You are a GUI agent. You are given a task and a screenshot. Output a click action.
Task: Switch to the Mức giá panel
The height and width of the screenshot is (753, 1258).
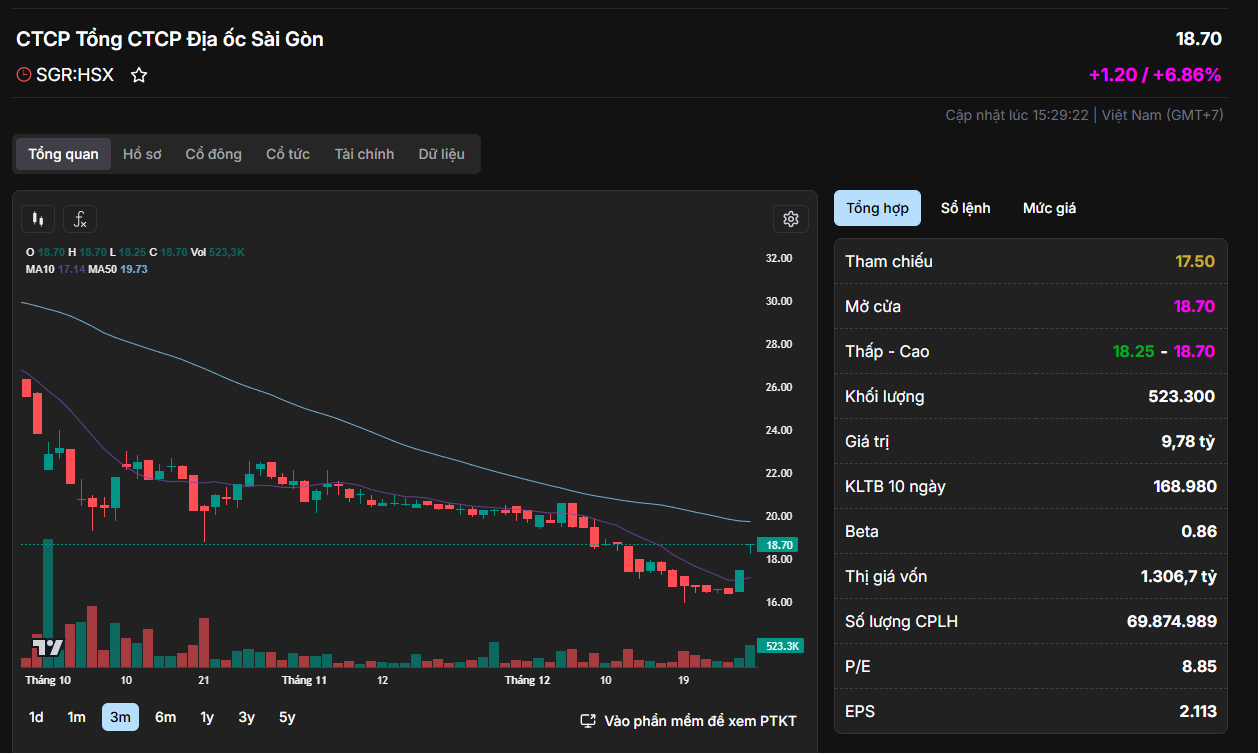click(x=1049, y=208)
